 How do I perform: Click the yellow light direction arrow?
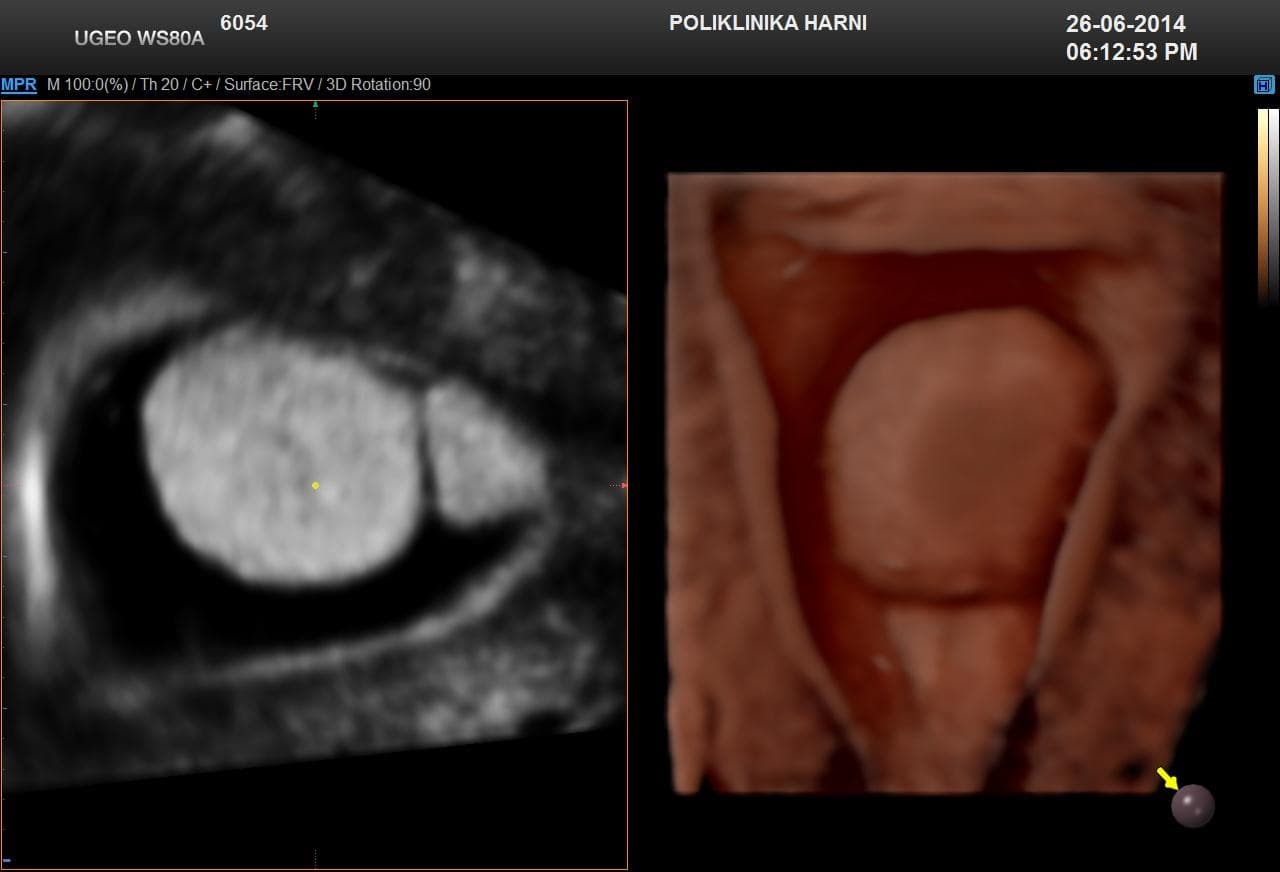click(1167, 777)
